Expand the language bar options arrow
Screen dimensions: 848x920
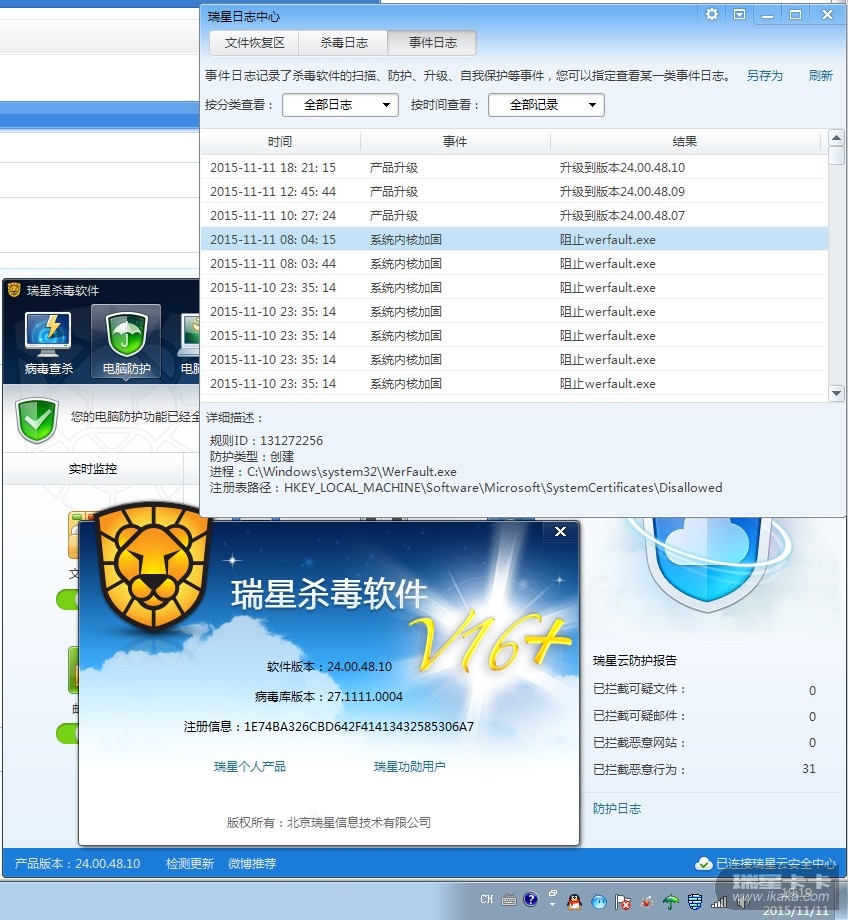point(552,905)
